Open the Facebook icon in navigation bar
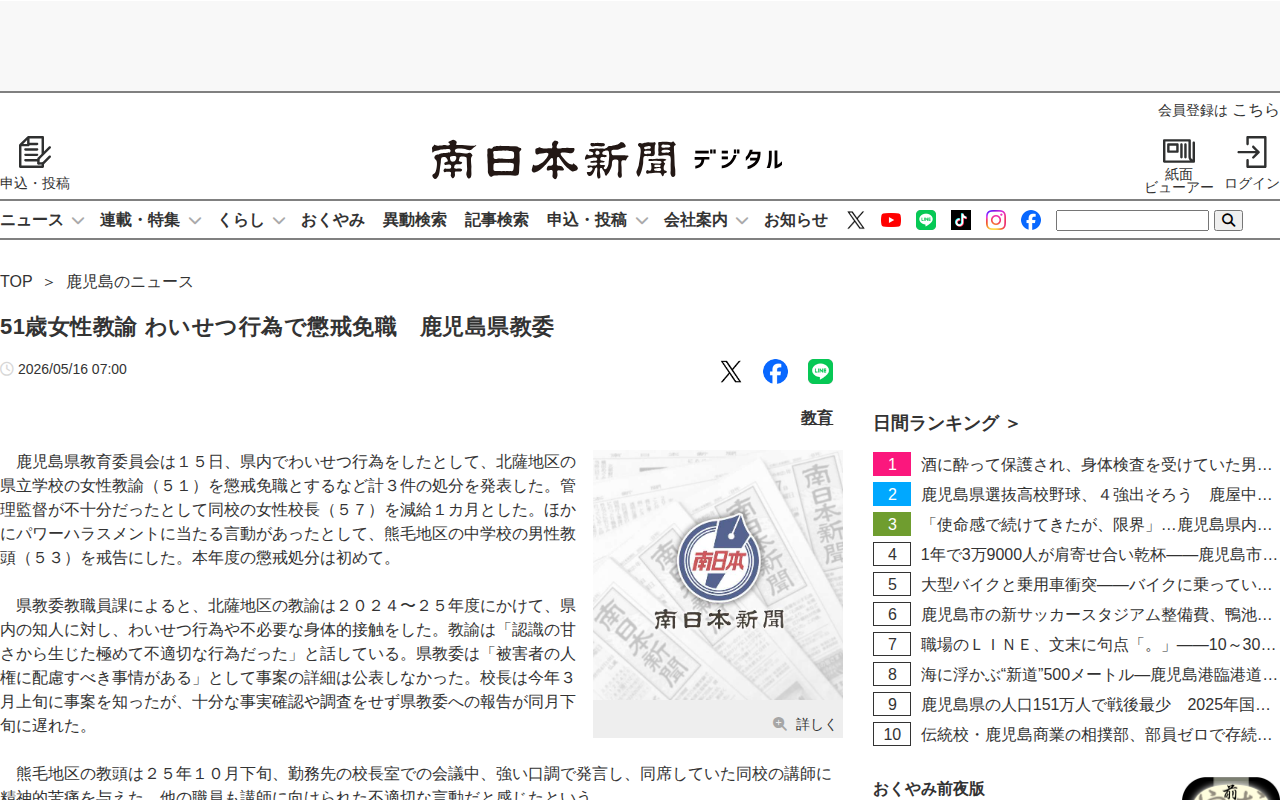The height and width of the screenshot is (800, 1280). click(1031, 220)
